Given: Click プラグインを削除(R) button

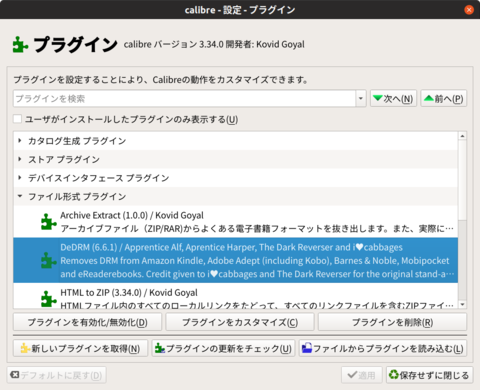Looking at the screenshot, I should (392, 322).
